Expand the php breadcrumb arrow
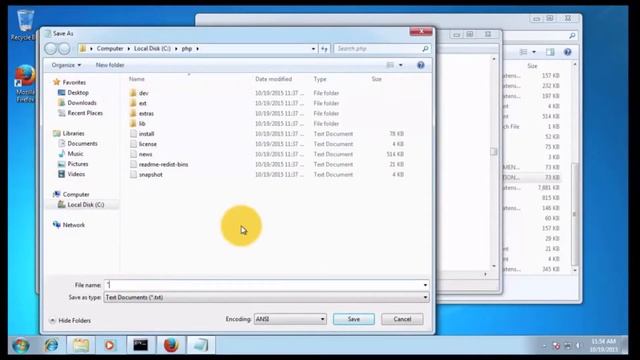The height and width of the screenshot is (360, 640). (x=198, y=49)
